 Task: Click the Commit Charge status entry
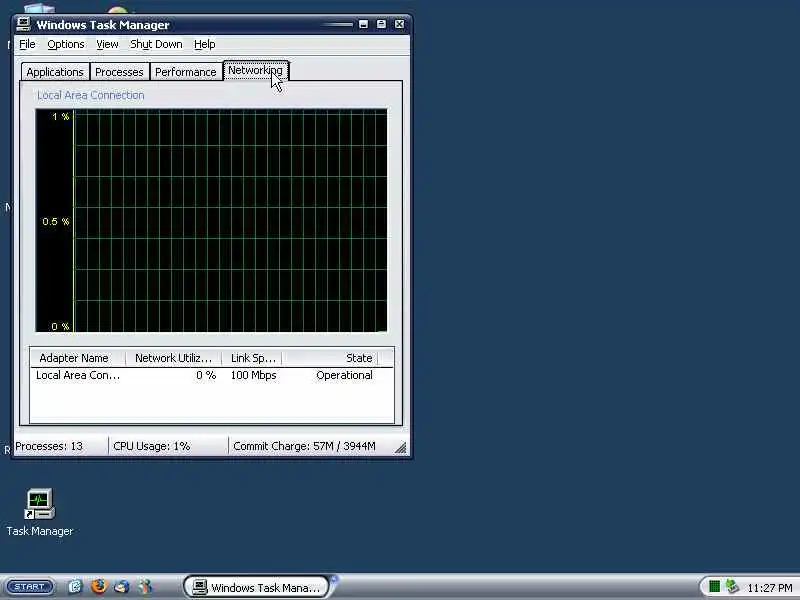pyautogui.click(x=305, y=446)
